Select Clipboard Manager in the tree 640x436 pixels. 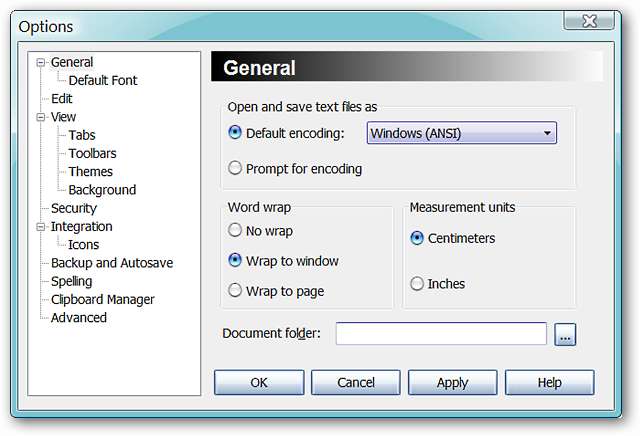(x=102, y=299)
